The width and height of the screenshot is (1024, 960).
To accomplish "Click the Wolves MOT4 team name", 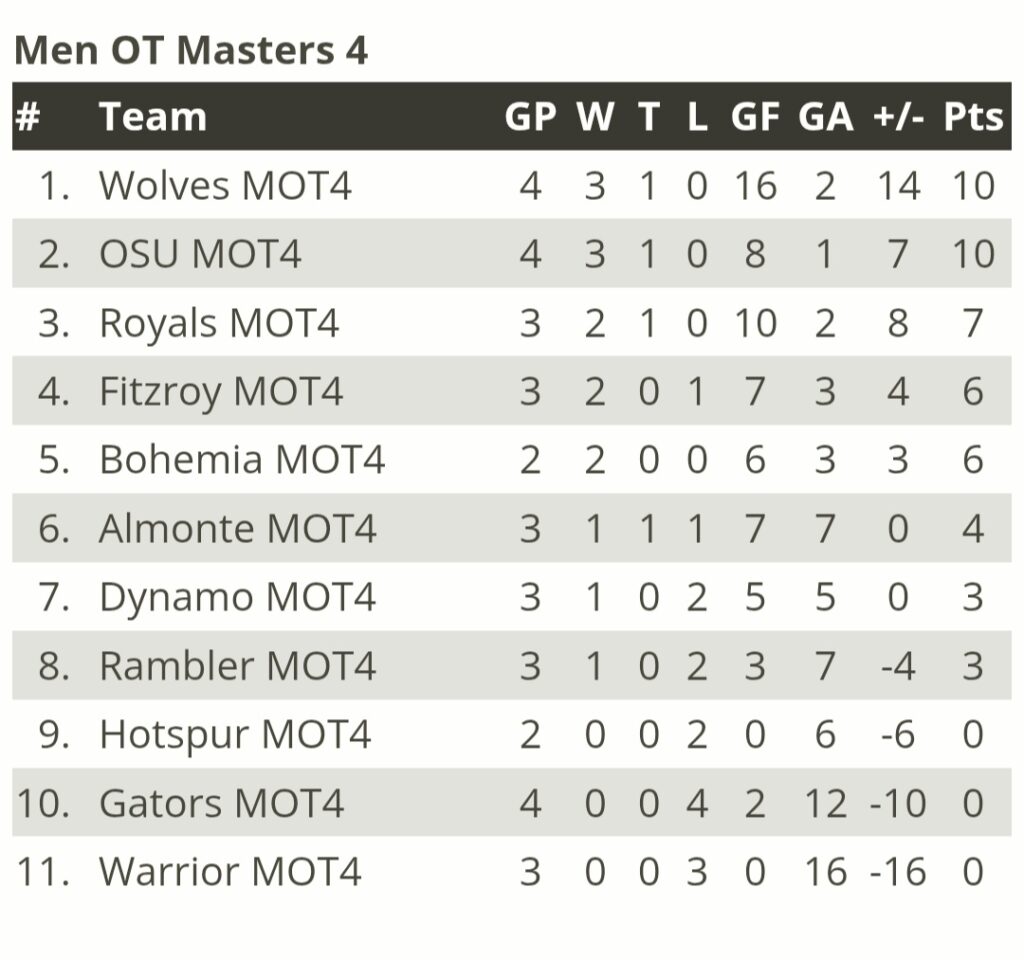I will 225,185.
